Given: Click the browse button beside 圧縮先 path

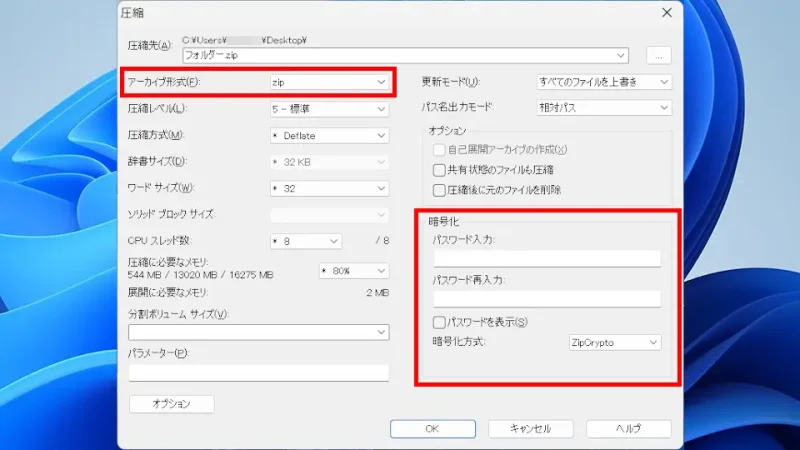Looking at the screenshot, I should click(657, 55).
